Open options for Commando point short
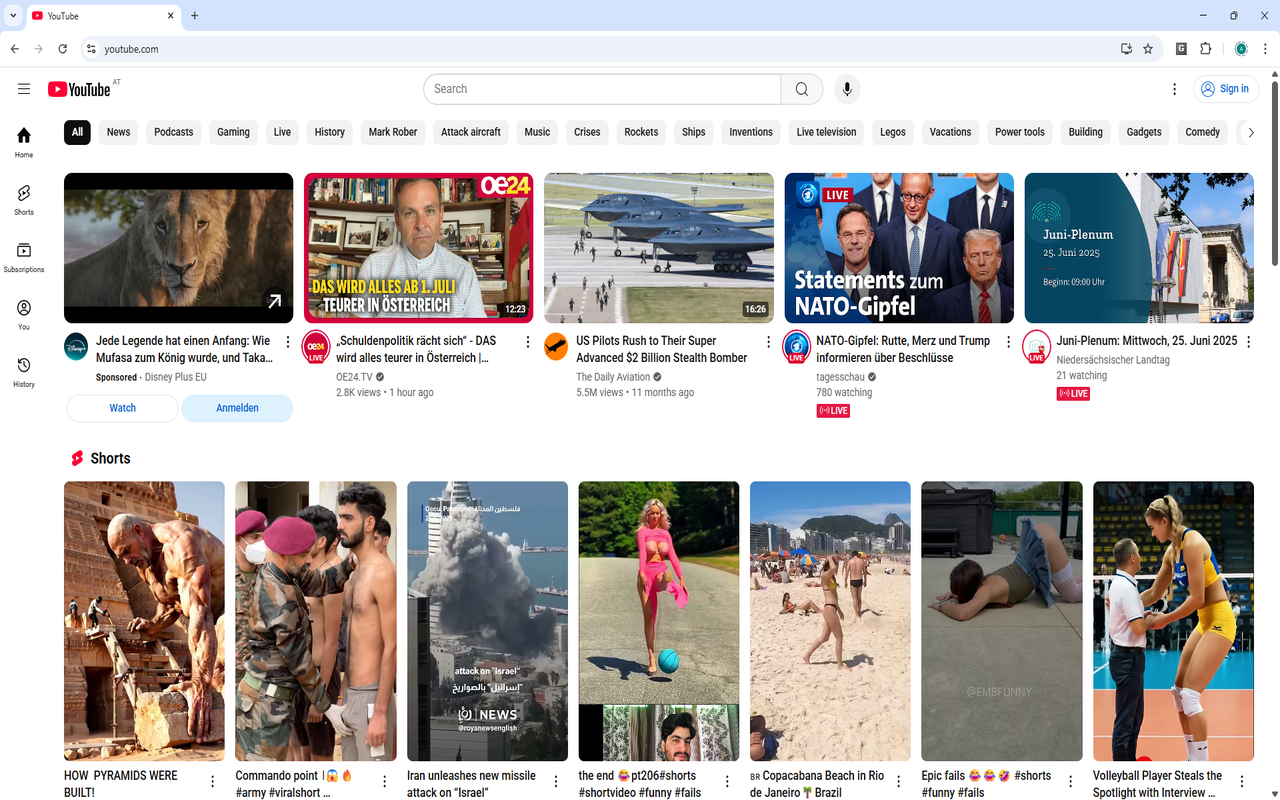 pos(384,782)
